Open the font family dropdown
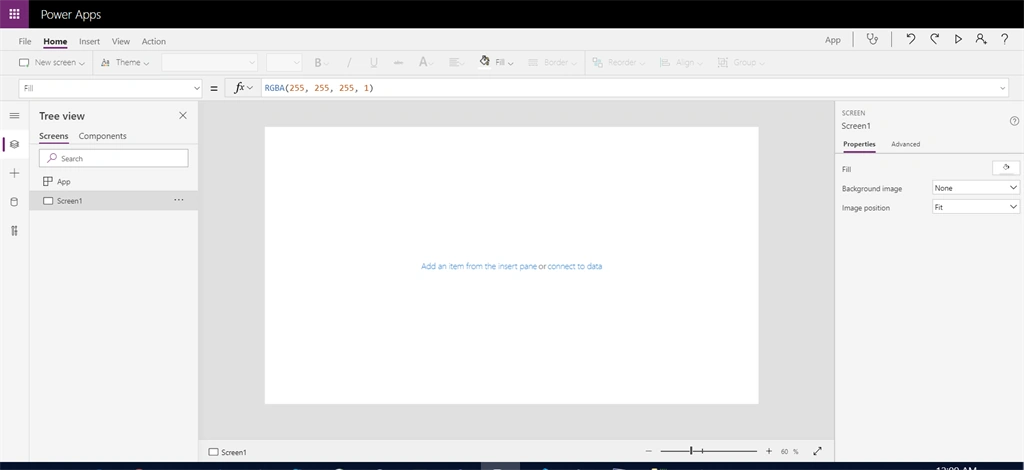The image size is (1024, 470). click(210, 63)
